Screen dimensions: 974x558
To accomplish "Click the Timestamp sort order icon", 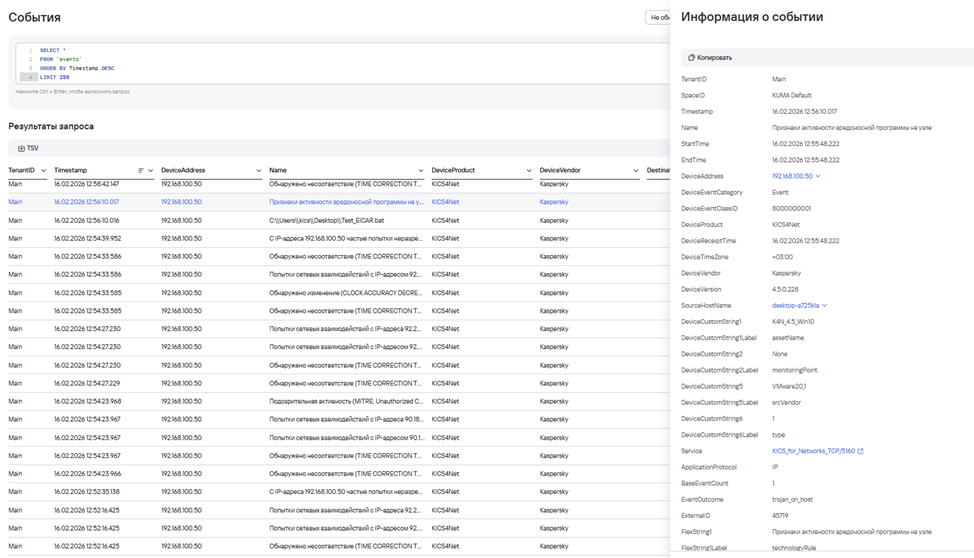I will pos(141,171).
